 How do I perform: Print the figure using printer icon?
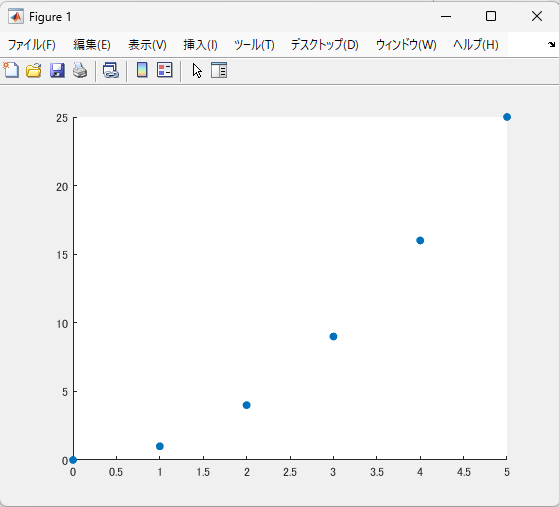(x=80, y=70)
